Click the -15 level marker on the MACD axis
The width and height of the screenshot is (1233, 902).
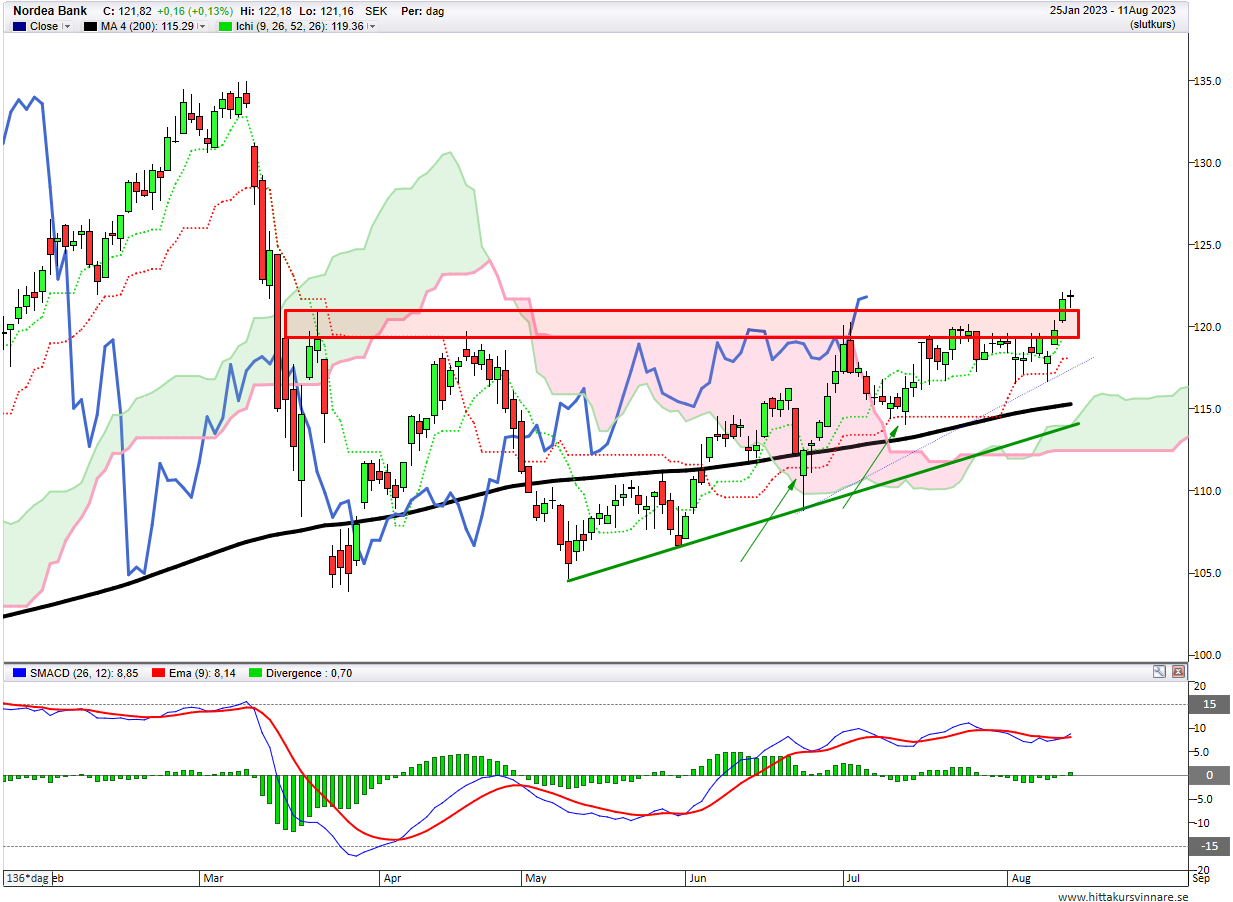point(1207,847)
